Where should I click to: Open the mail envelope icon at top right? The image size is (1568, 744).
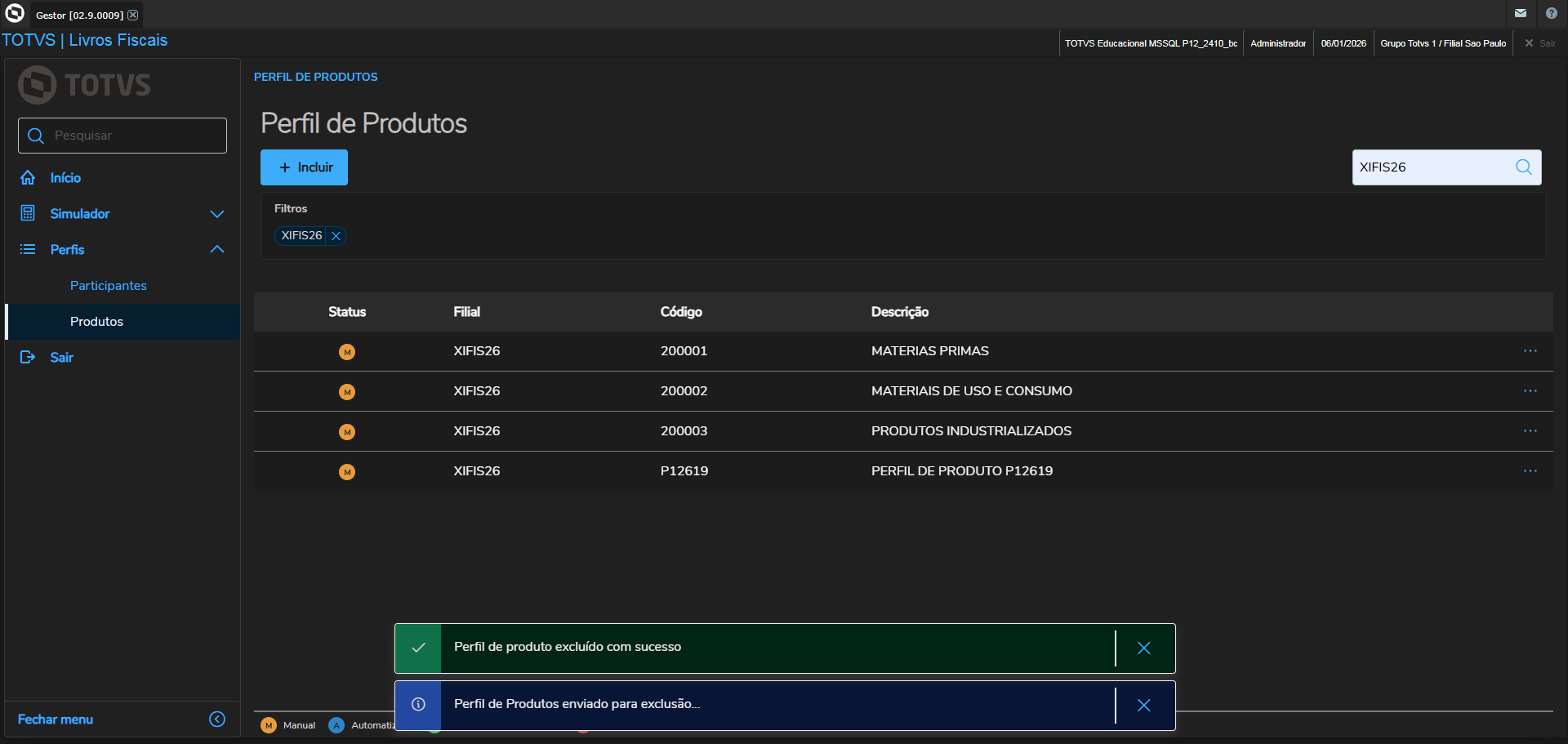point(1520,13)
